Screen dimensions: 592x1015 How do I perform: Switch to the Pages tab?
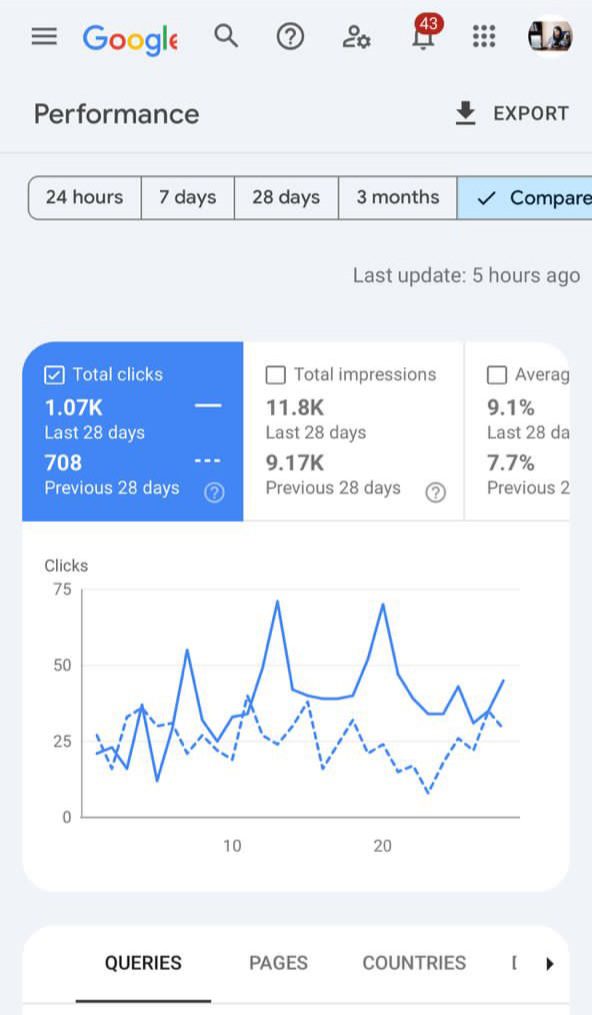coord(278,963)
